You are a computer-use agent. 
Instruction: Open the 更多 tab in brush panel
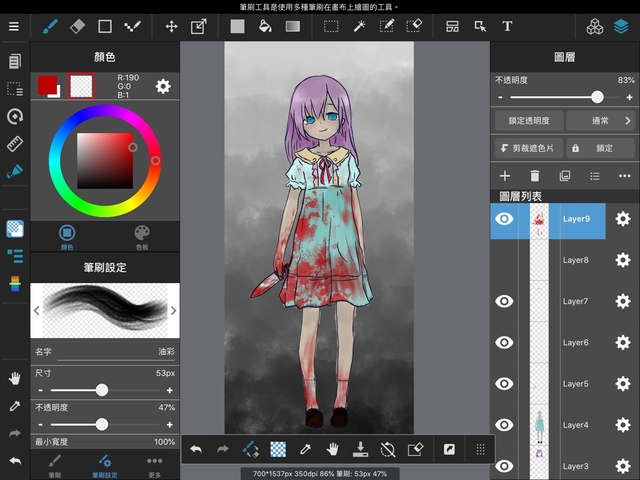coord(154,463)
